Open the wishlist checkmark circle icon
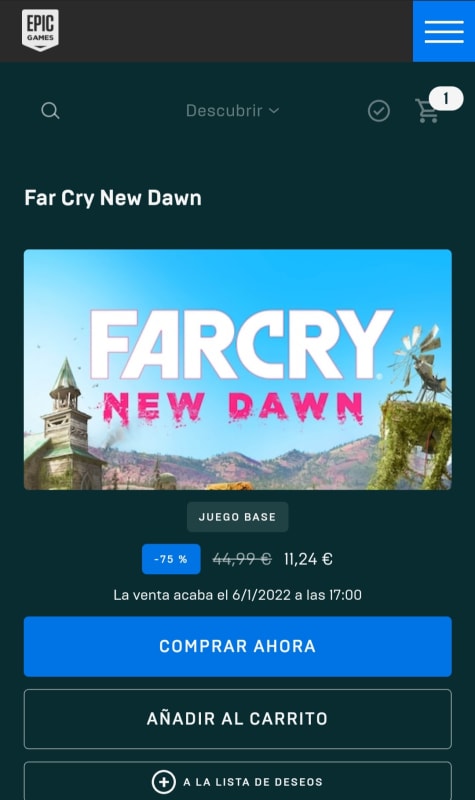 click(x=379, y=111)
